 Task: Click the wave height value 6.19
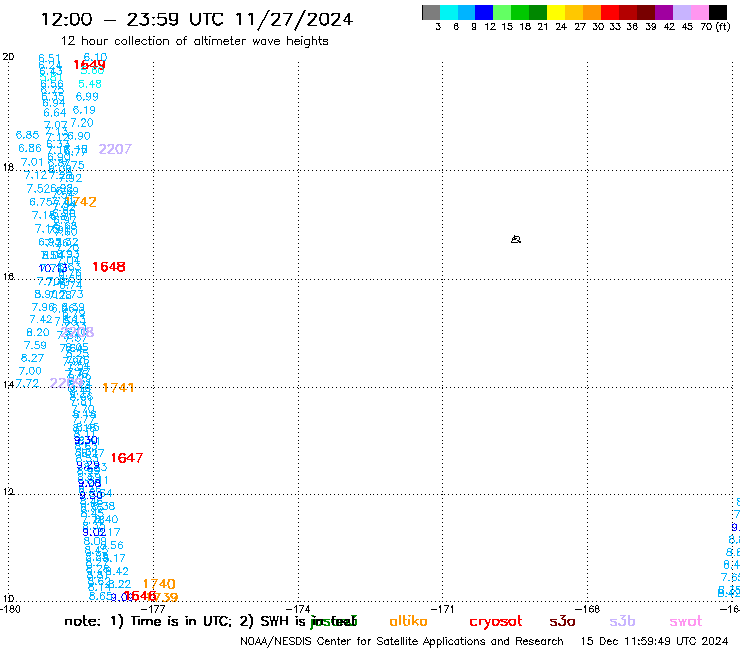84,110
